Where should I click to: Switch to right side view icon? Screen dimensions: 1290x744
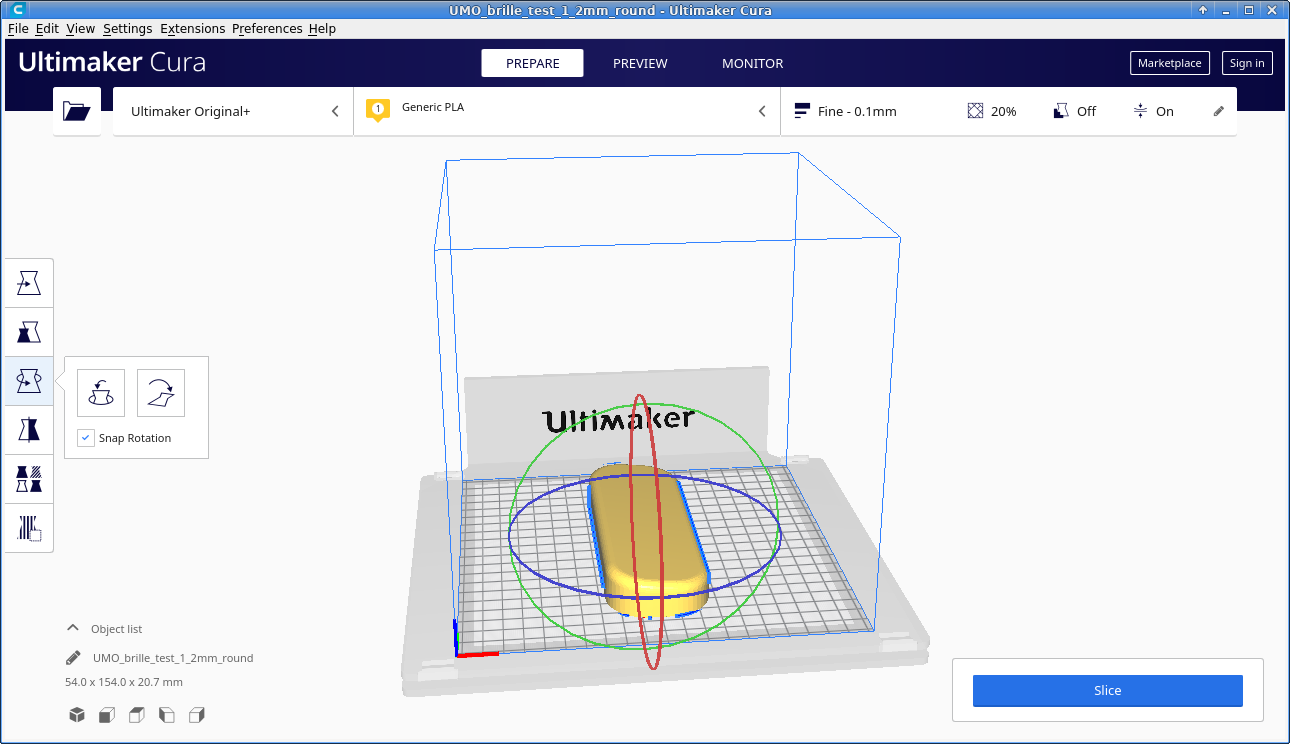tap(197, 715)
